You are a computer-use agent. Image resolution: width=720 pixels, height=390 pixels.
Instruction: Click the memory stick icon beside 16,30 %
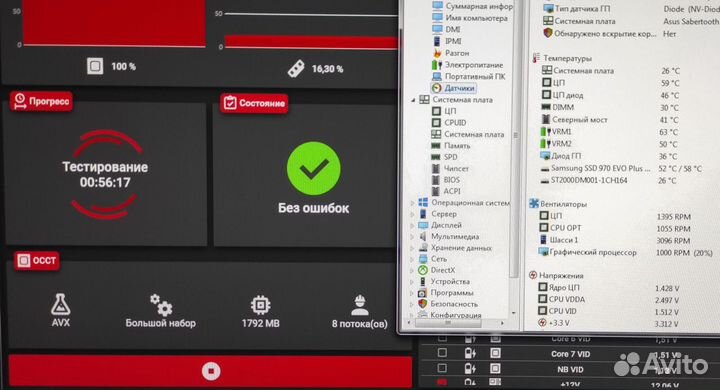296,69
